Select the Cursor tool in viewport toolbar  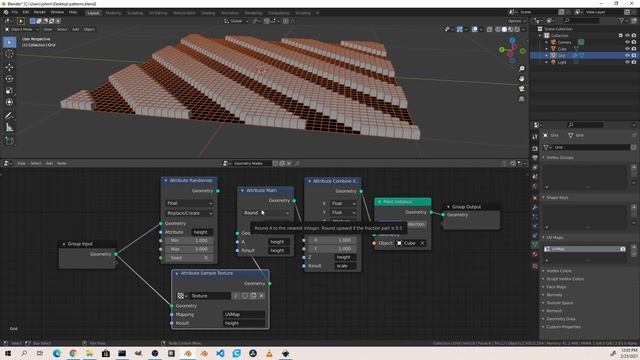click(x=9, y=54)
